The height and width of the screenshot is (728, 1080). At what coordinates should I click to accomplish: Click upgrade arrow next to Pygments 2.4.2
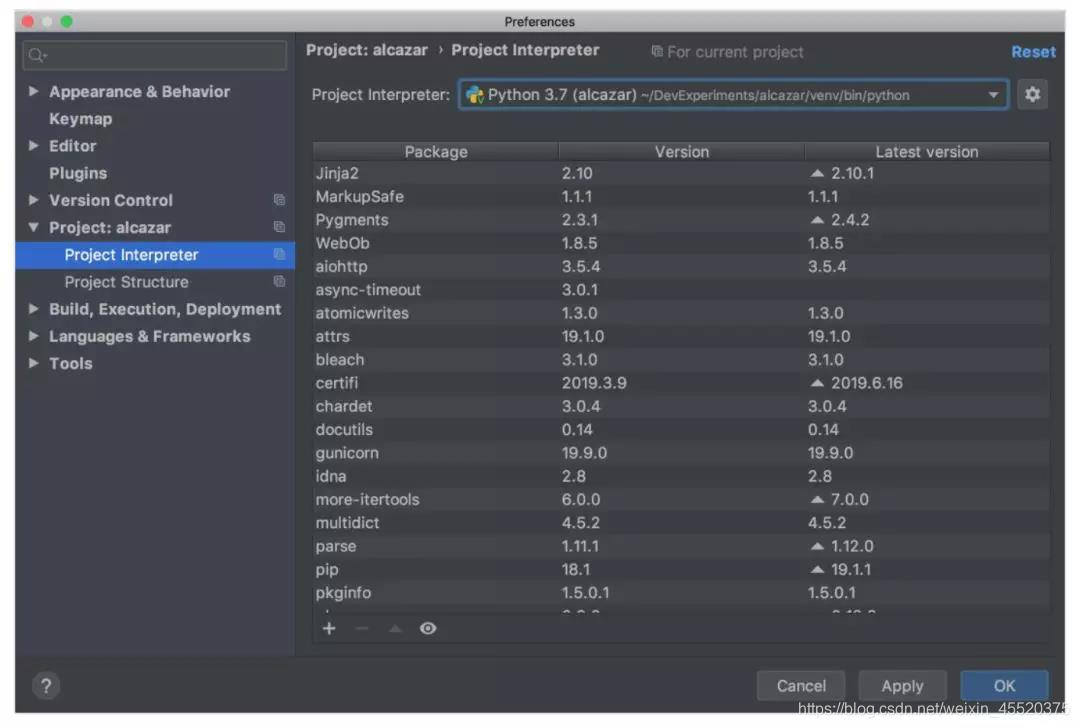click(x=817, y=220)
